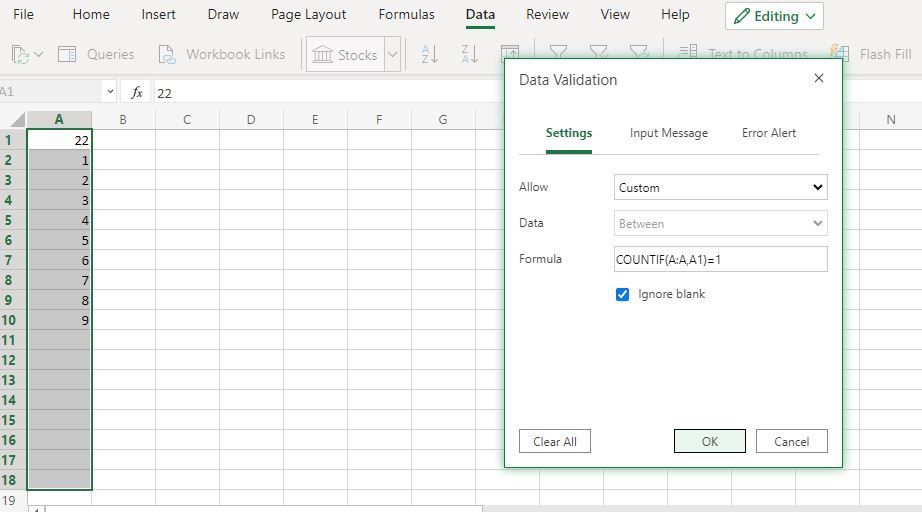This screenshot has height=512, width=922.
Task: Click the fx insert function icon
Action: pyautogui.click(x=136, y=92)
